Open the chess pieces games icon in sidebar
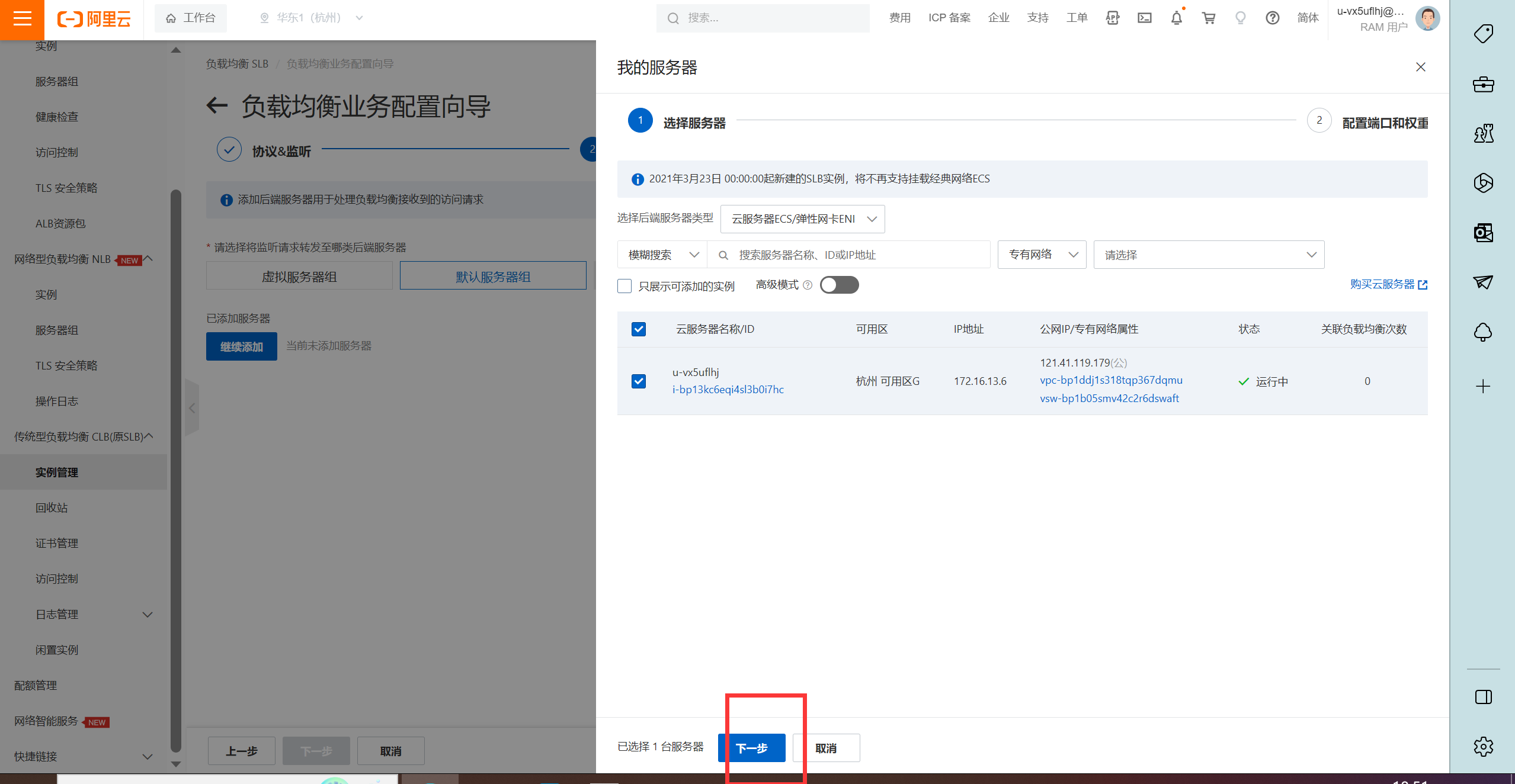The width and height of the screenshot is (1515, 784). [x=1484, y=133]
